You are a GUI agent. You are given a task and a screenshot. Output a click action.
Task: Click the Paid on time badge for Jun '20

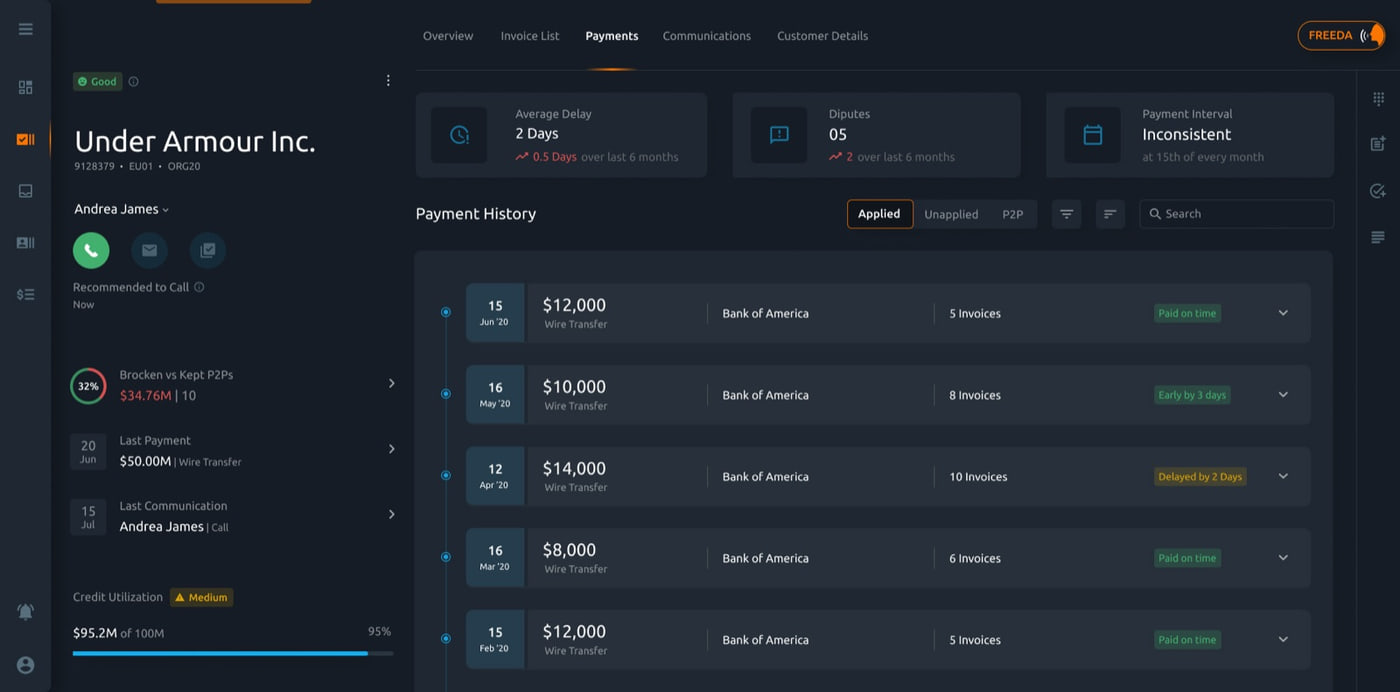coord(1187,313)
